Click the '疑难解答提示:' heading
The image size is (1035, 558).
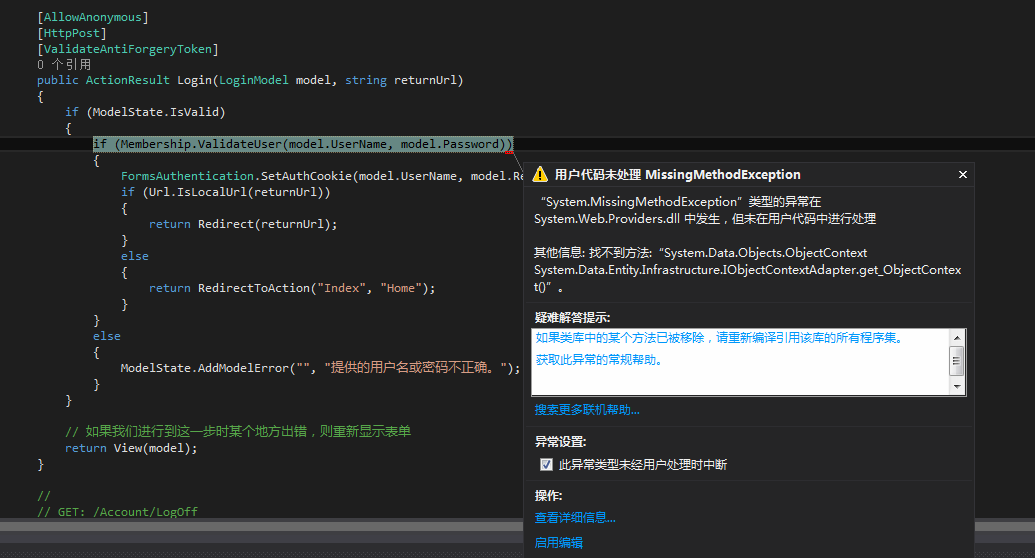click(572, 318)
